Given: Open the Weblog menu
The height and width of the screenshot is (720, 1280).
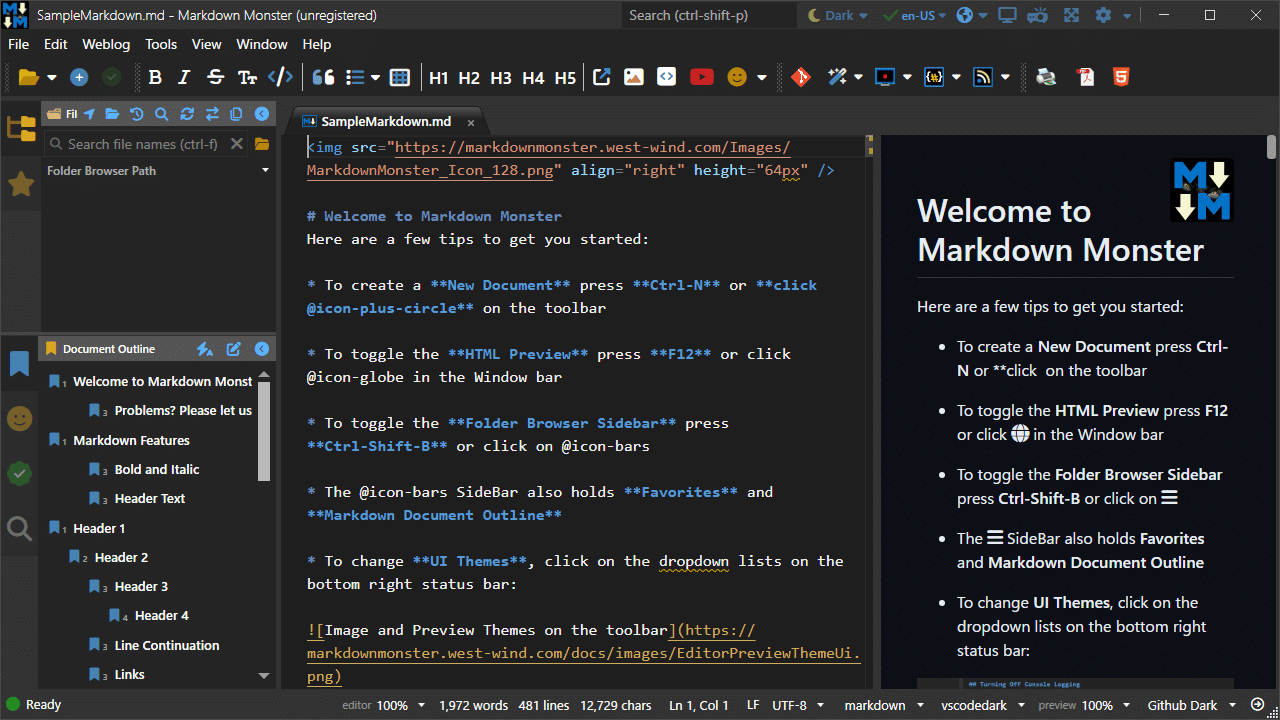Looking at the screenshot, I should click(x=106, y=44).
